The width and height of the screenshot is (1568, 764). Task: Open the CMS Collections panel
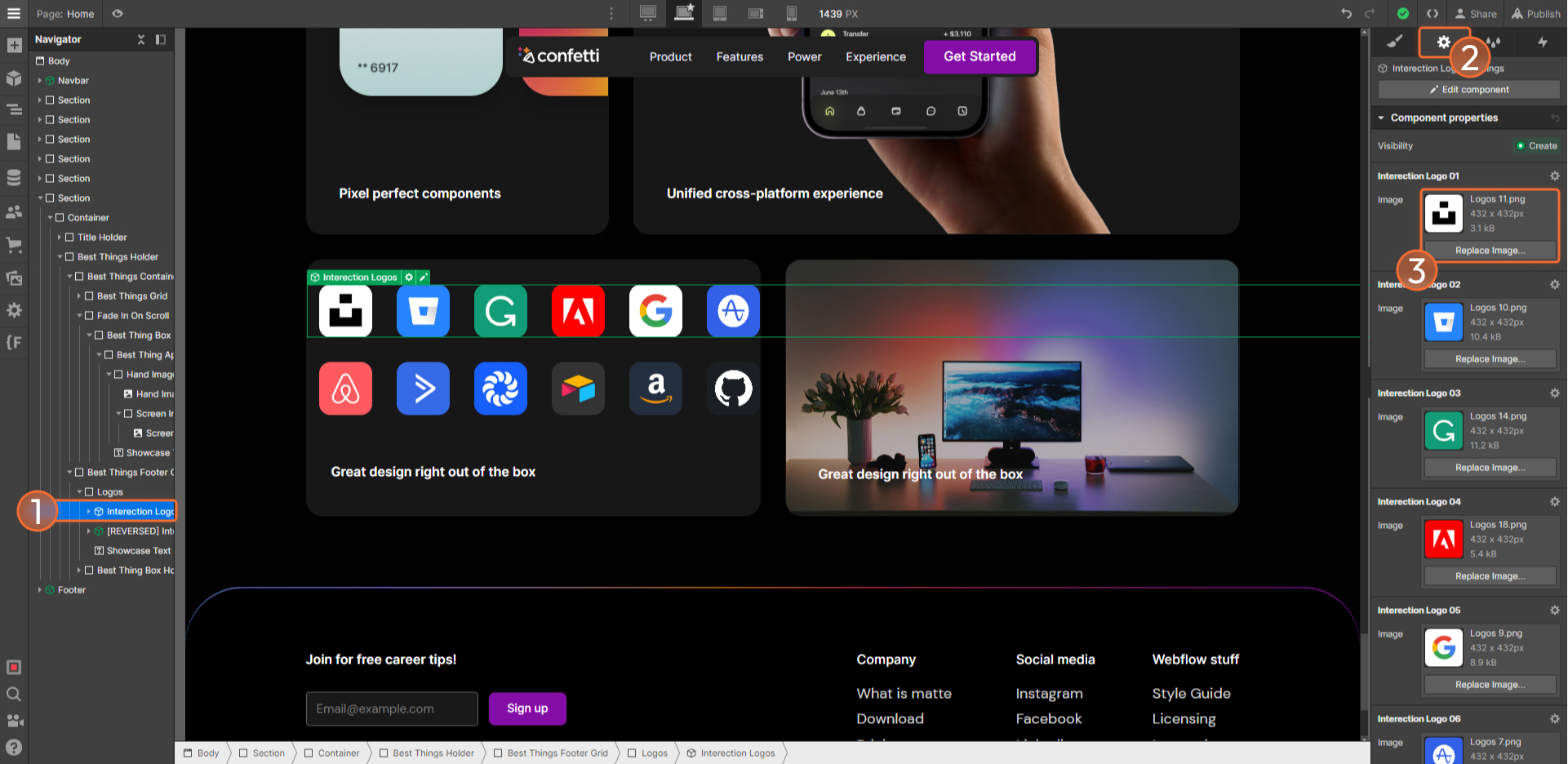pos(14,177)
